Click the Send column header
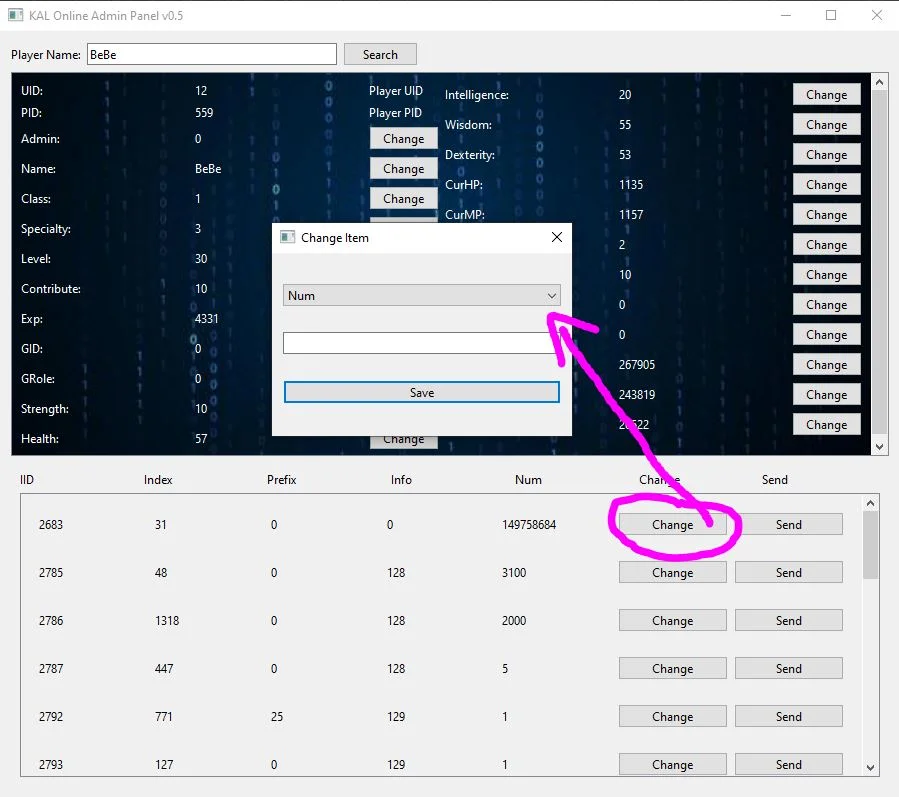 click(x=775, y=479)
